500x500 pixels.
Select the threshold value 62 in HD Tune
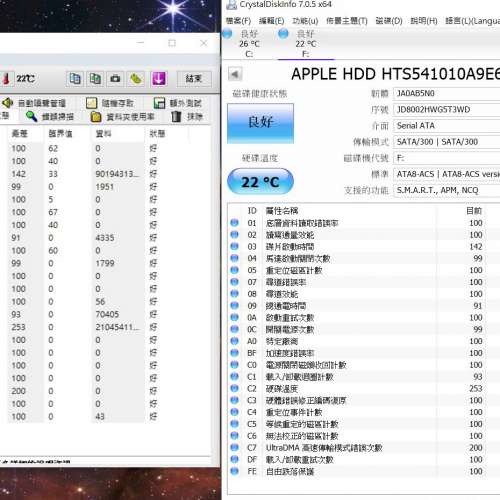click(x=53, y=148)
